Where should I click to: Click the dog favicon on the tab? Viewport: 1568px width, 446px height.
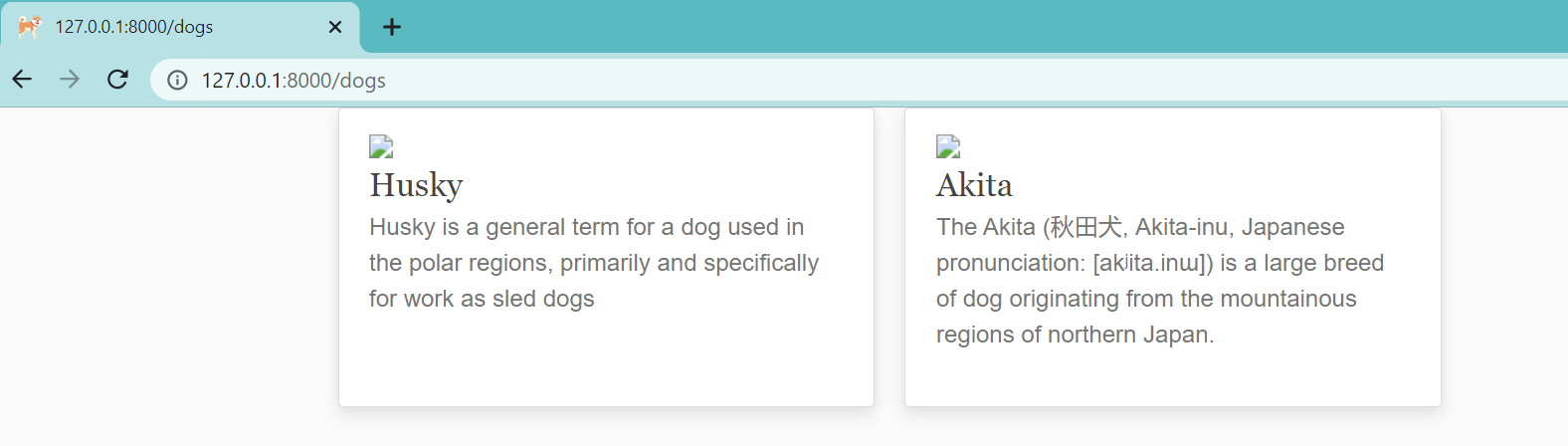pos(30,27)
